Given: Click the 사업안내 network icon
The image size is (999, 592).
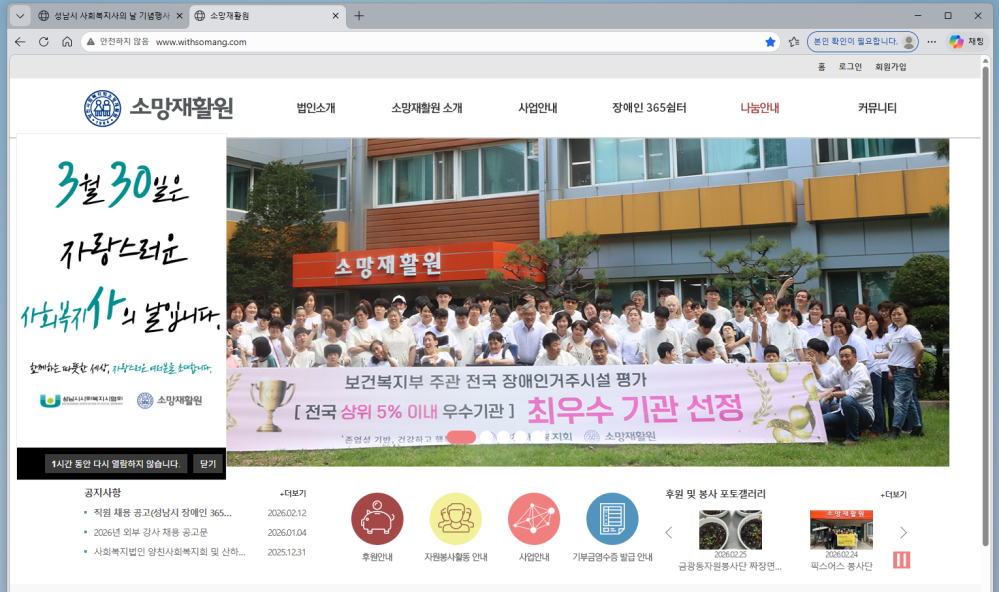Looking at the screenshot, I should tap(534, 519).
